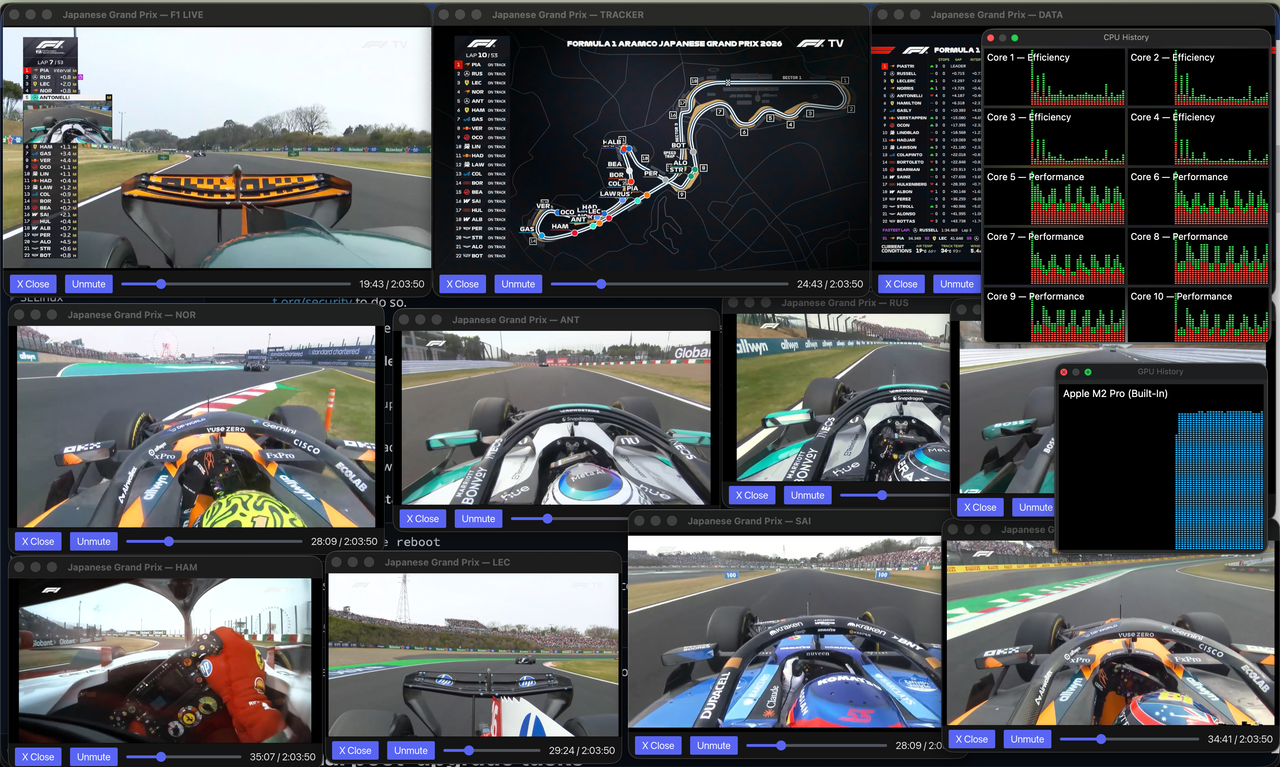Click X Close in the DATA window
The height and width of the screenshot is (767, 1280).
(x=901, y=284)
